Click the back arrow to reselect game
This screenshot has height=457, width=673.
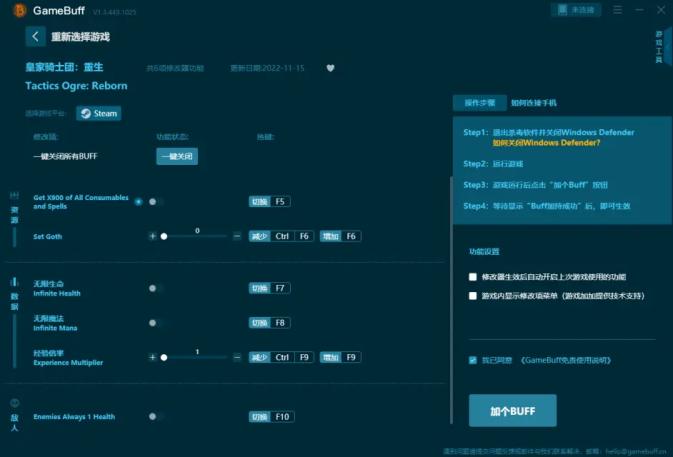click(x=35, y=37)
